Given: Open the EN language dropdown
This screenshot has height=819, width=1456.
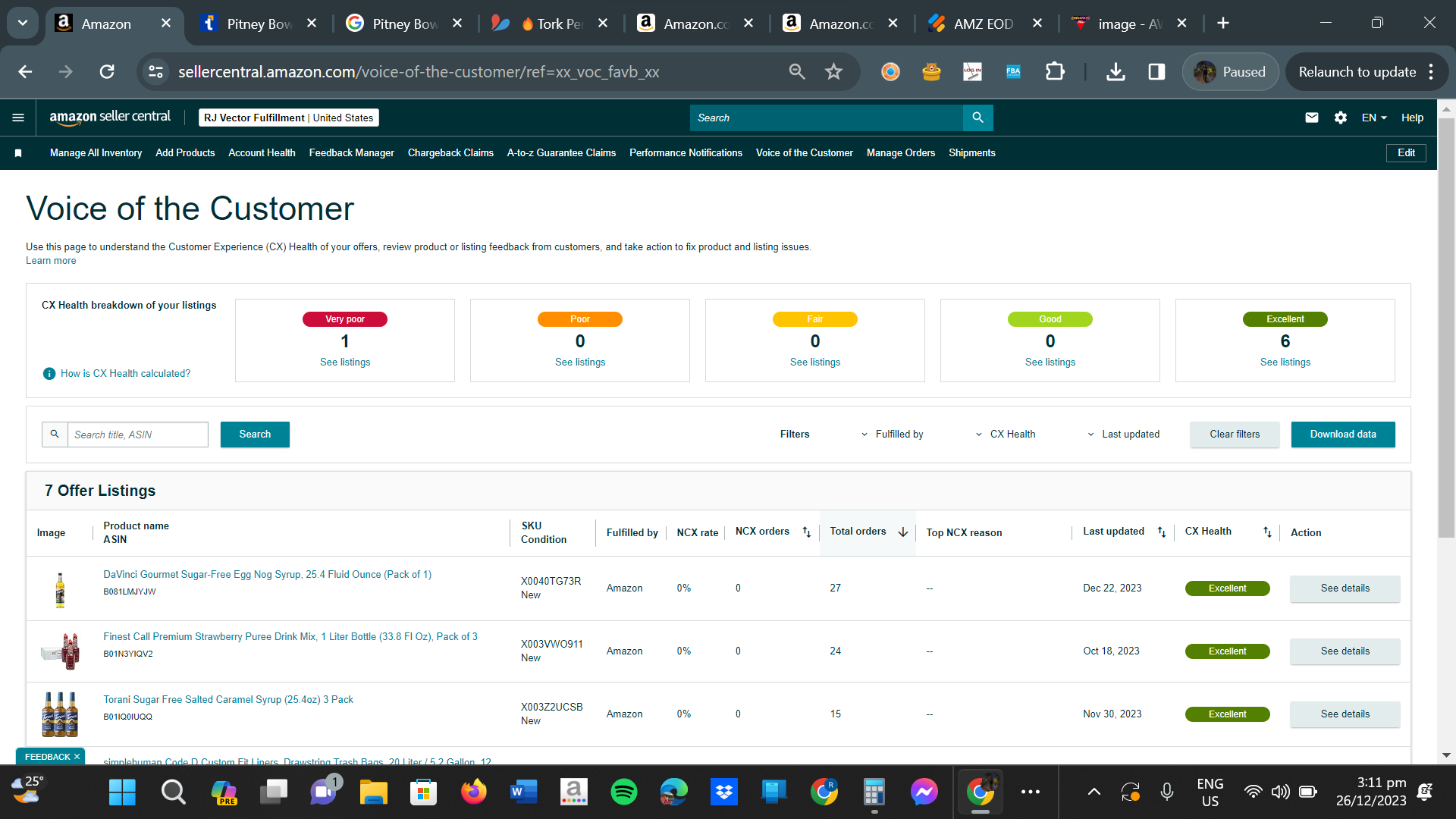Looking at the screenshot, I should pyautogui.click(x=1374, y=118).
